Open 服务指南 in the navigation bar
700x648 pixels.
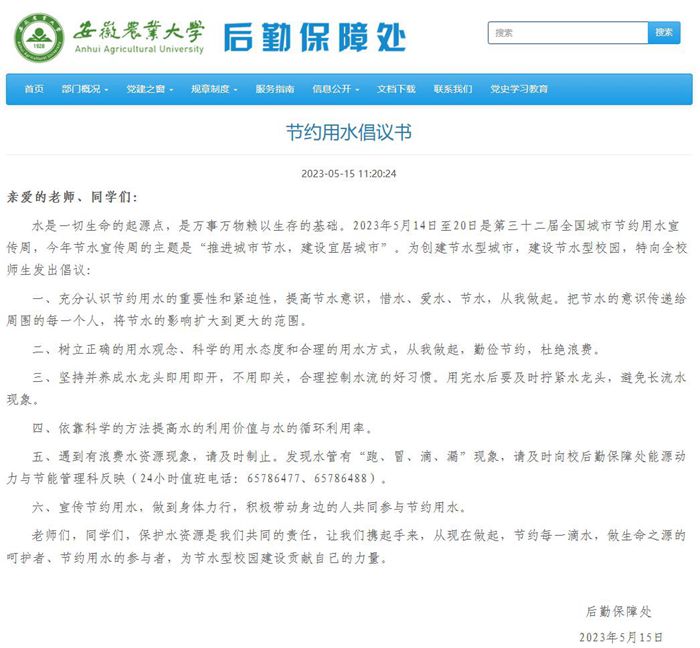(275, 89)
